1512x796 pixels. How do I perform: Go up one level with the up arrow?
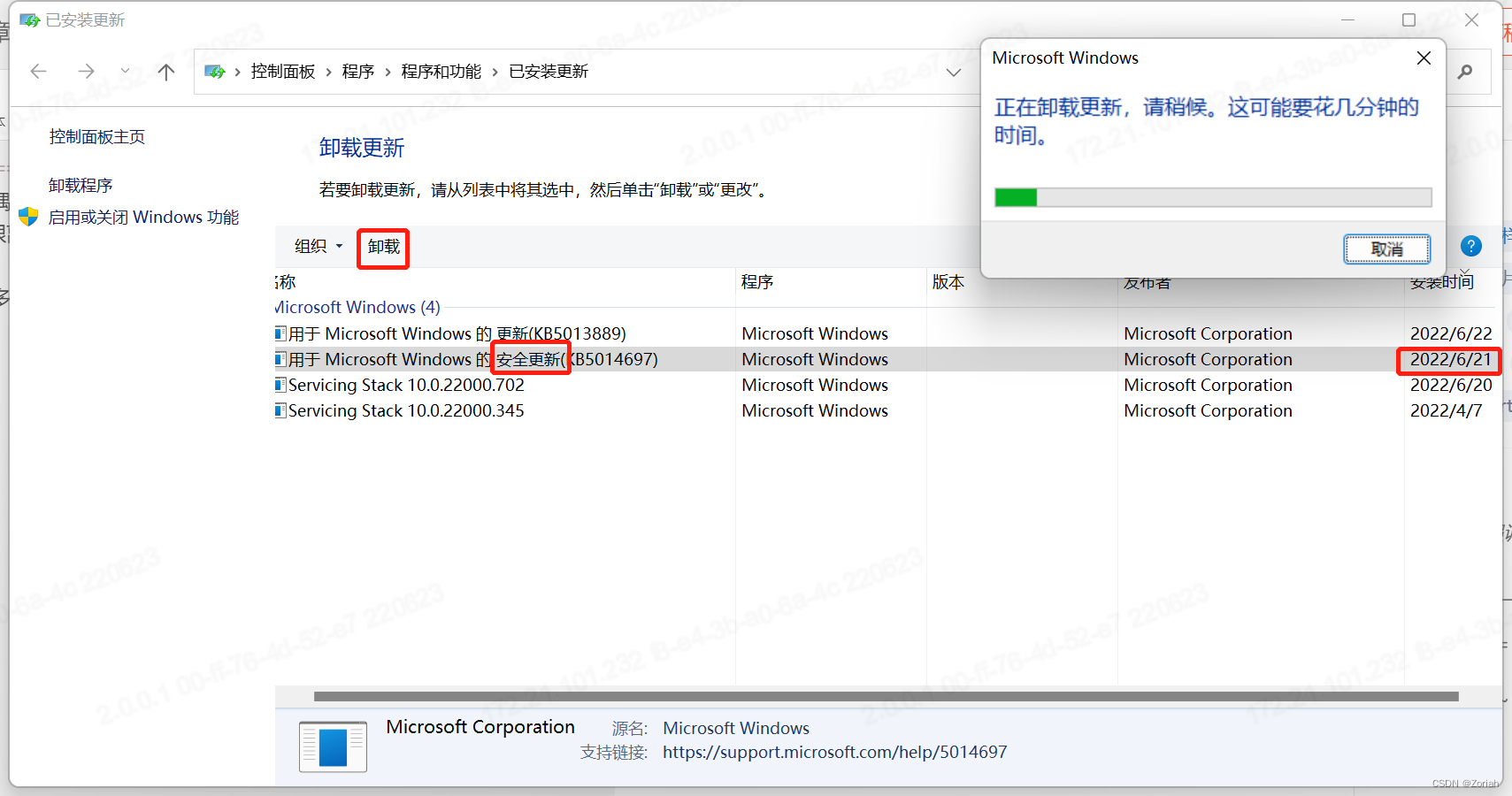(x=166, y=72)
